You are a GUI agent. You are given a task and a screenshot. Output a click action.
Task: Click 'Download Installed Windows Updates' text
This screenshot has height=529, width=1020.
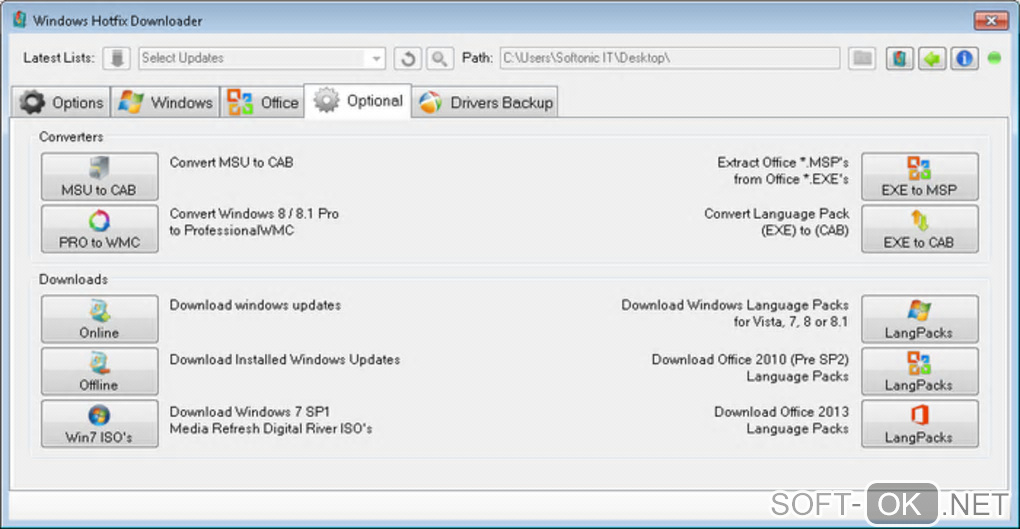click(x=284, y=359)
